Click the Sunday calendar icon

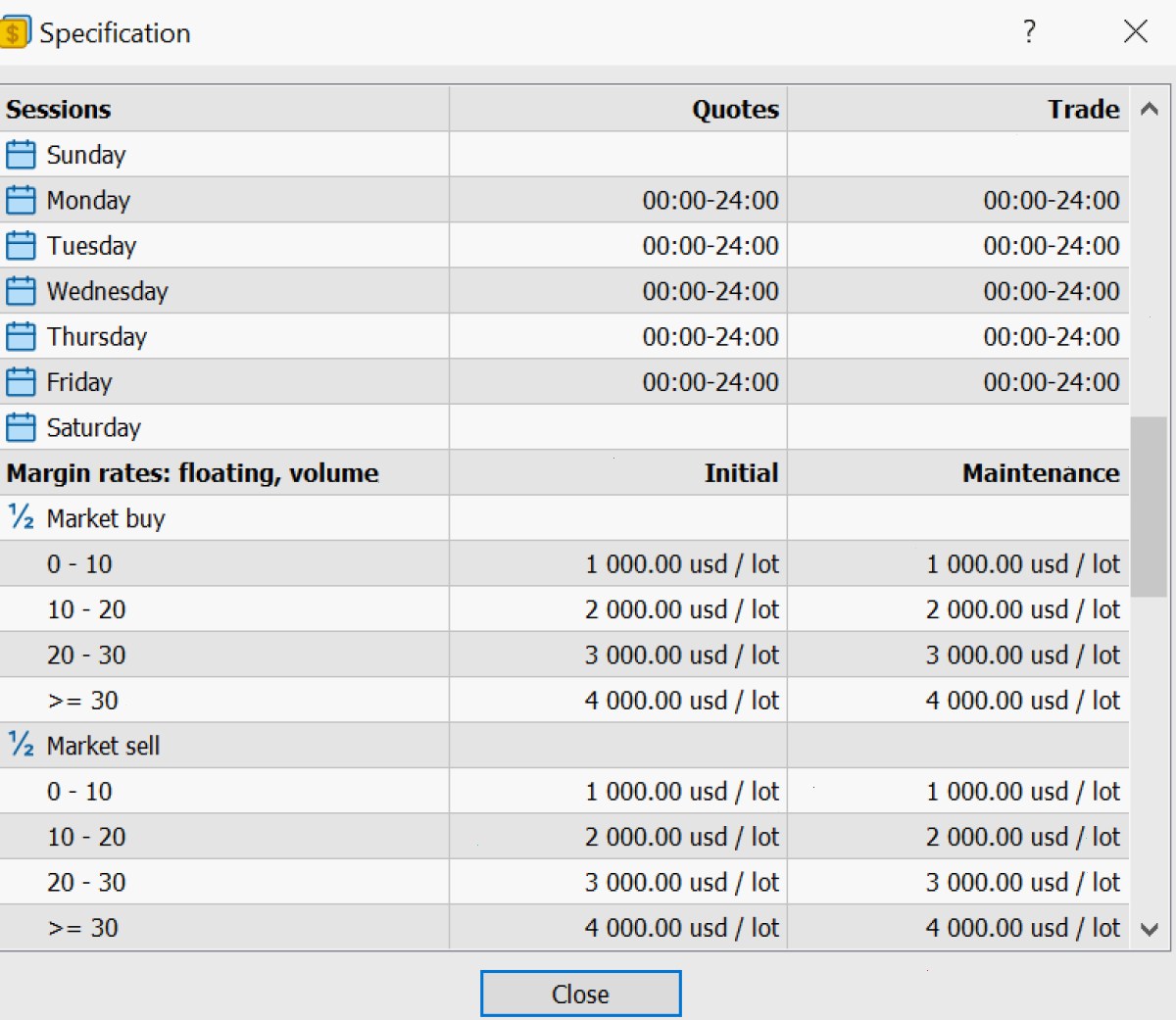tap(21, 155)
